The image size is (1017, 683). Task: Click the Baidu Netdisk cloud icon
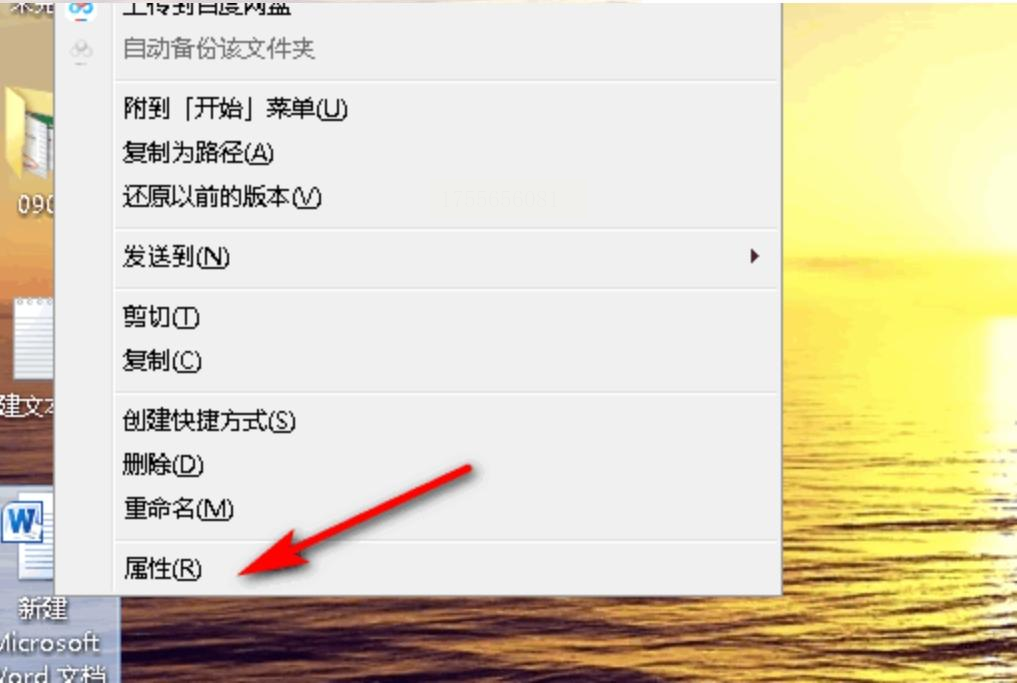(81, 9)
